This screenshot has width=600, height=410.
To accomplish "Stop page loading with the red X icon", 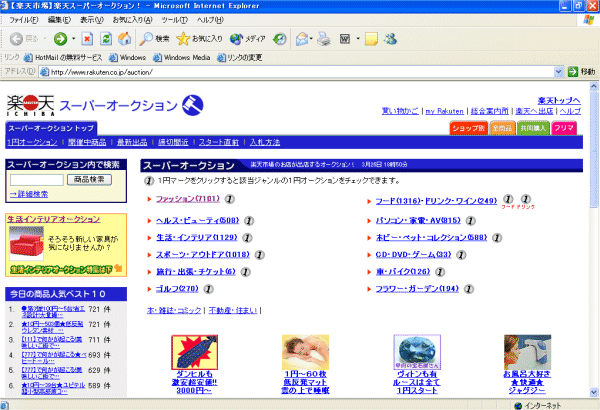I will click(x=87, y=39).
